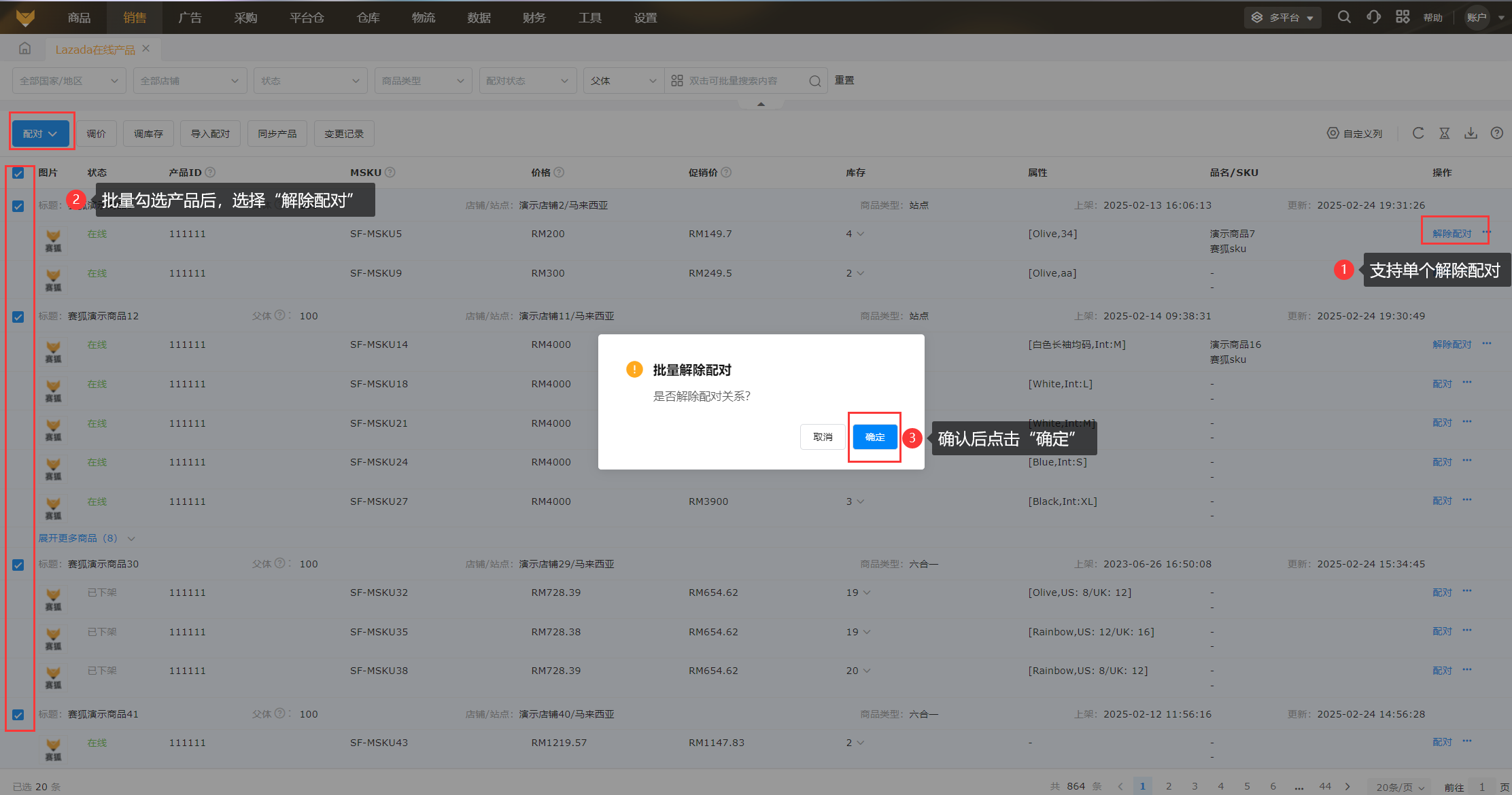This screenshot has height=795, width=1512.
Task: Click the help question mark icon in toolbar
Action: tap(1496, 133)
